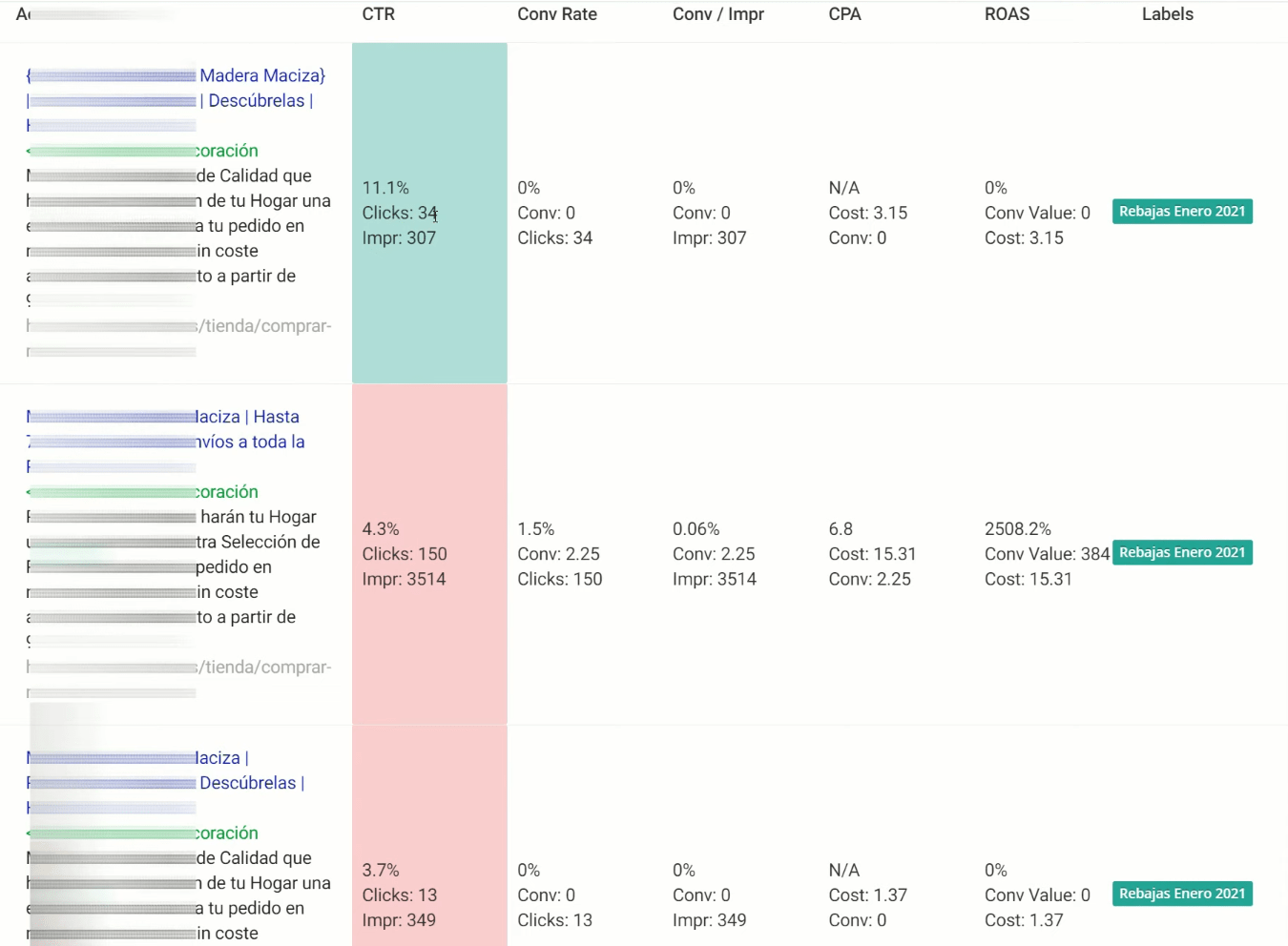
Task: Sort by the ROAS column header
Action: point(1007,14)
